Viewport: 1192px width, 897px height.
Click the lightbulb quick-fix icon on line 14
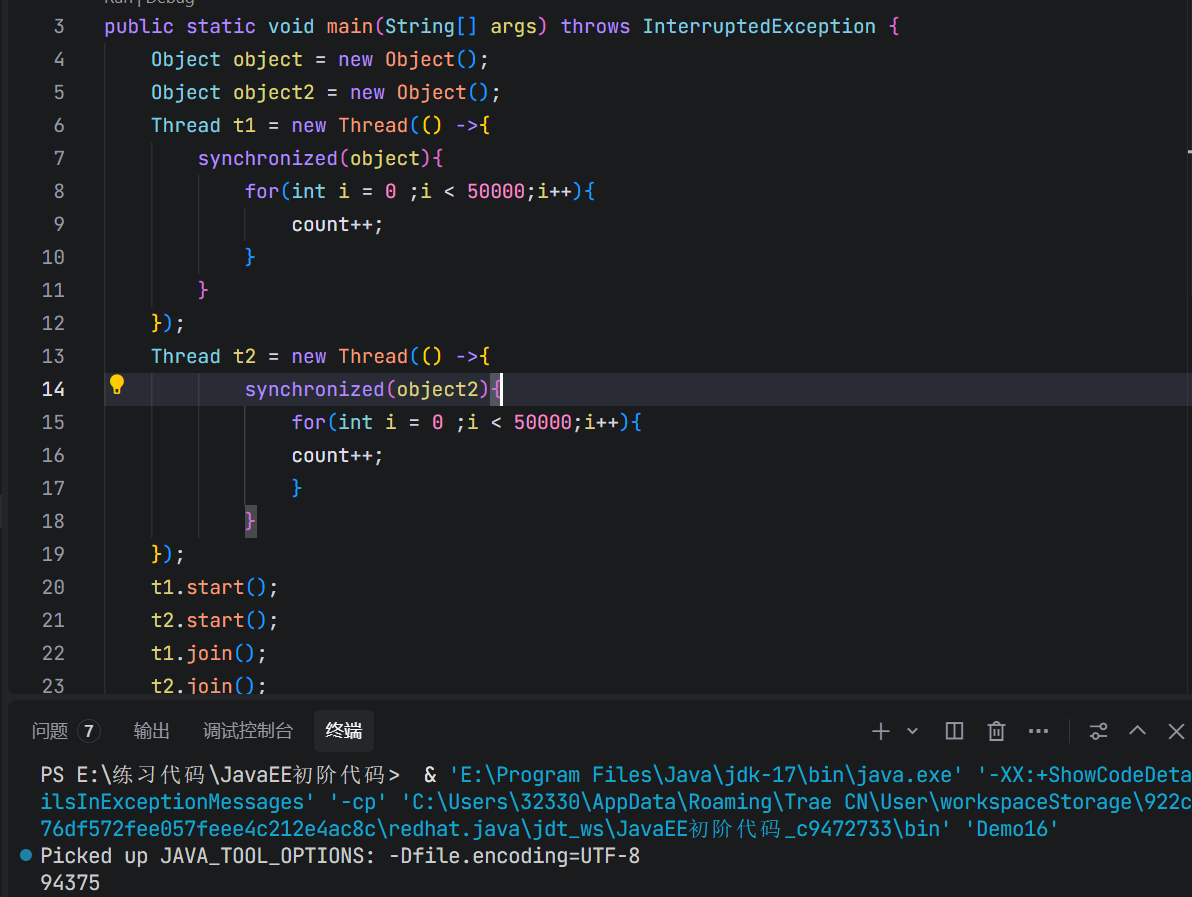pyautogui.click(x=116, y=385)
